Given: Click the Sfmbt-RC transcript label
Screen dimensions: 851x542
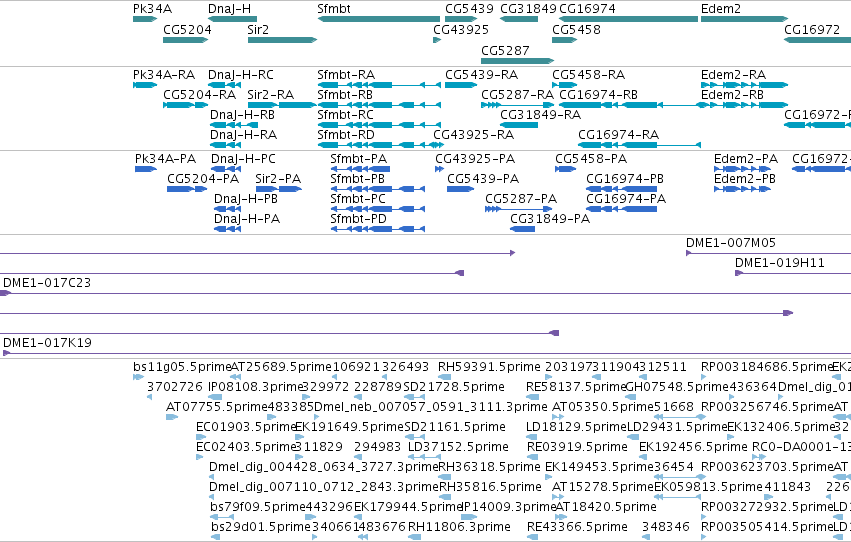Looking at the screenshot, I should point(345,114).
